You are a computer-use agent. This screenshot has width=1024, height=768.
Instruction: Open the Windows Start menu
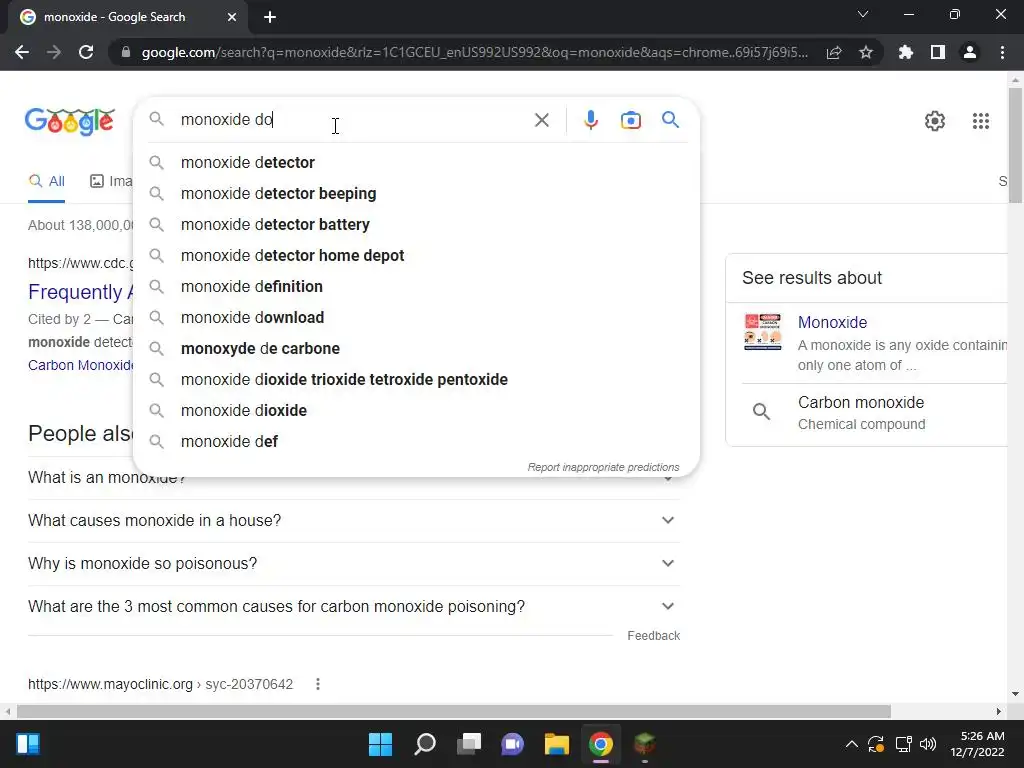coord(380,744)
